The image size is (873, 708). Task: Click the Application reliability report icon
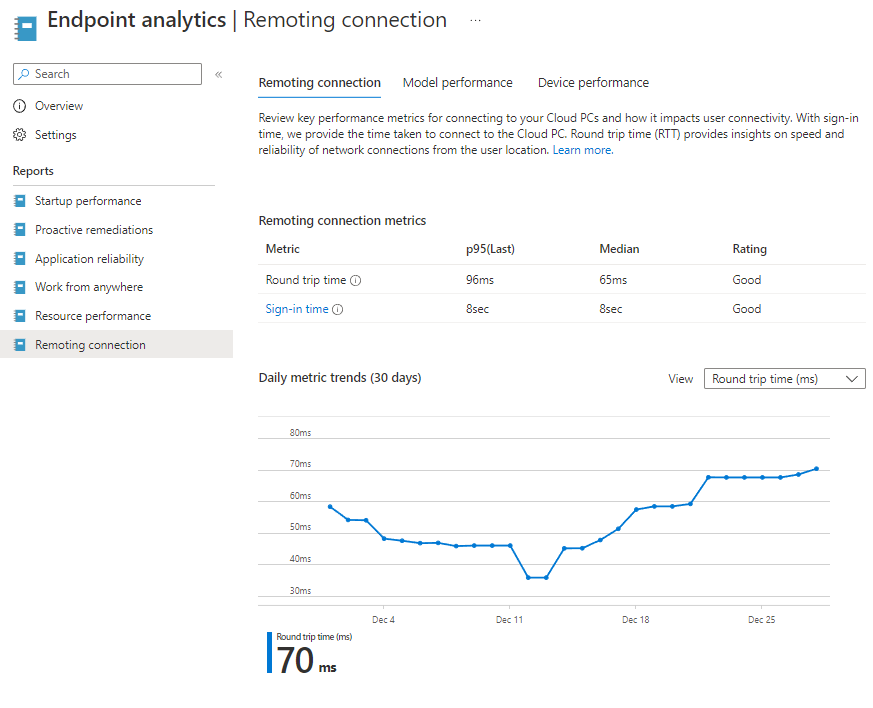click(19, 258)
